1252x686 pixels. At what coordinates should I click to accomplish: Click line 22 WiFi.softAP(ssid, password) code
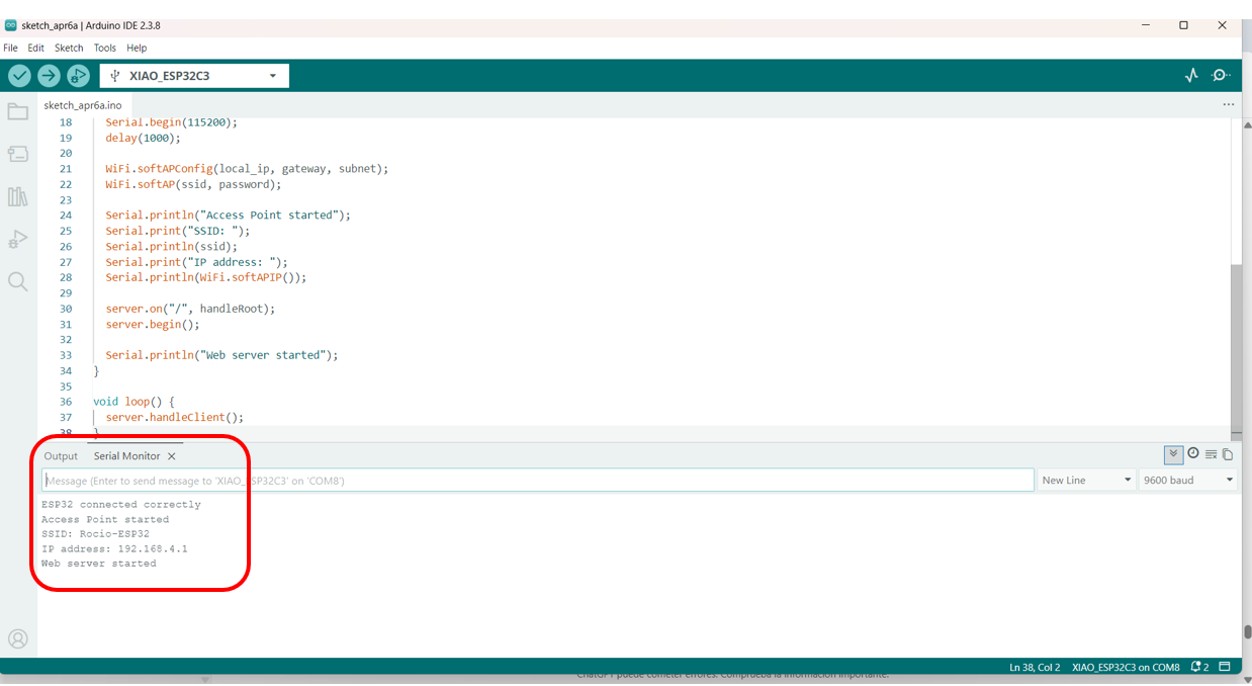point(193,184)
